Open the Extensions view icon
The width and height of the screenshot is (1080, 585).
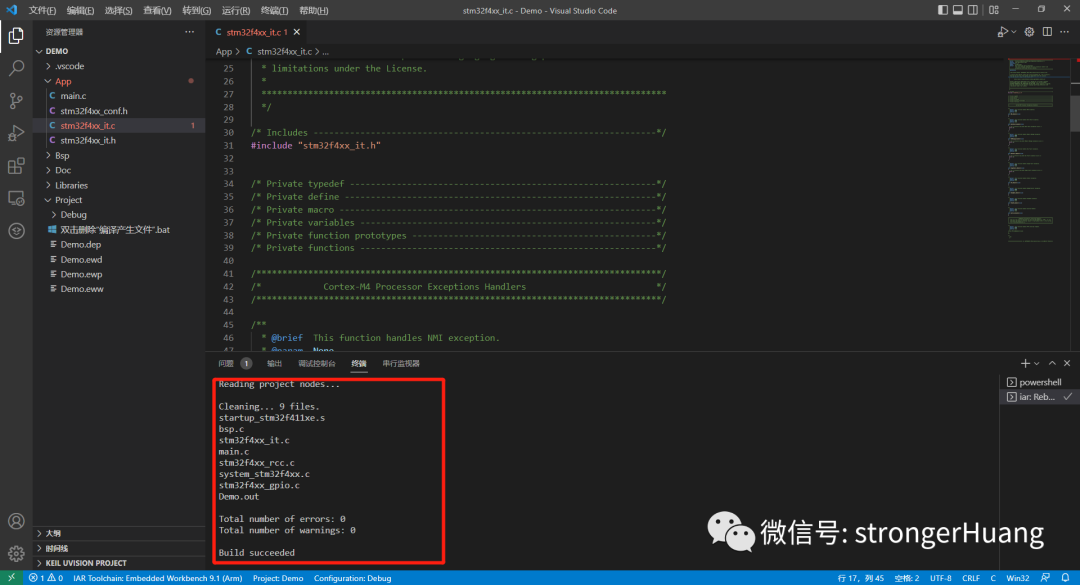(16, 166)
